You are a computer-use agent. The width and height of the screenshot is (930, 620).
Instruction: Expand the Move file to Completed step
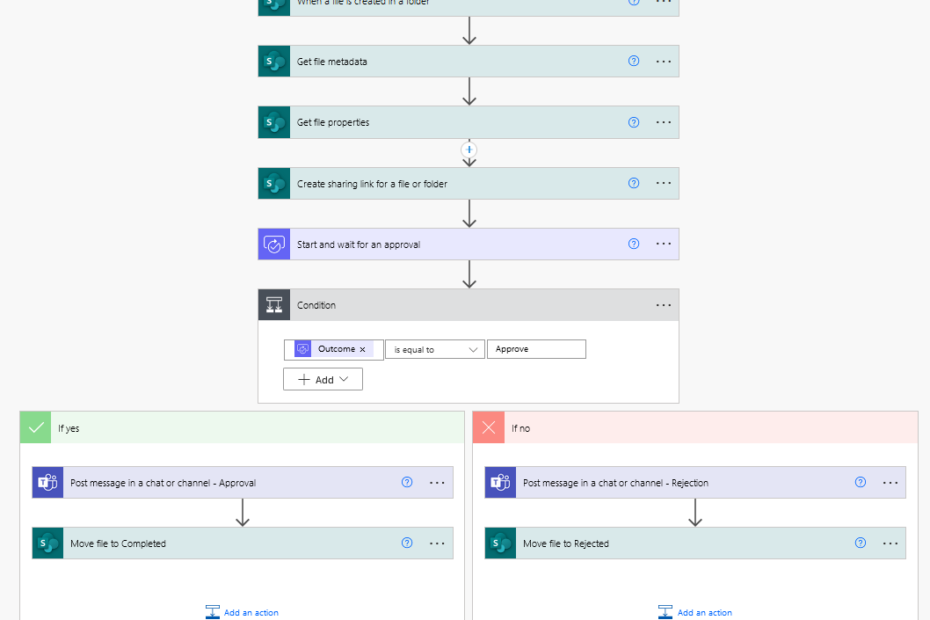(243, 543)
